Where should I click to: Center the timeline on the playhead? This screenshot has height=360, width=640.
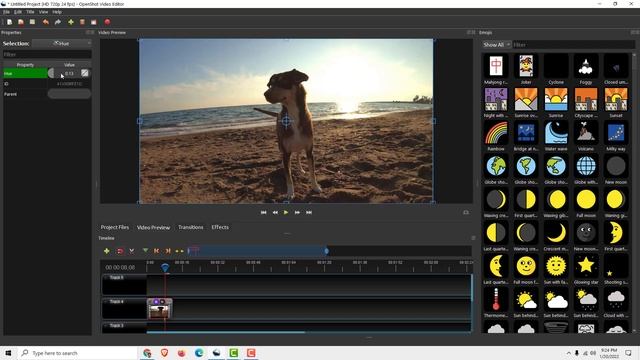click(x=179, y=251)
